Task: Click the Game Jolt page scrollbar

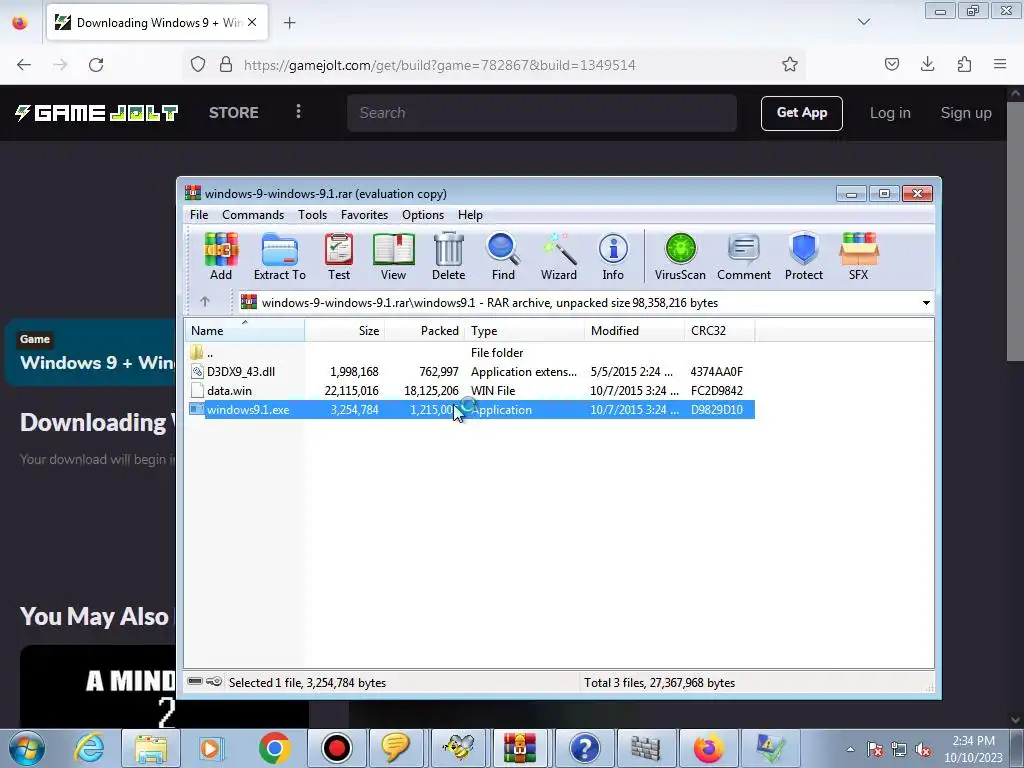Action: coord(1015,230)
